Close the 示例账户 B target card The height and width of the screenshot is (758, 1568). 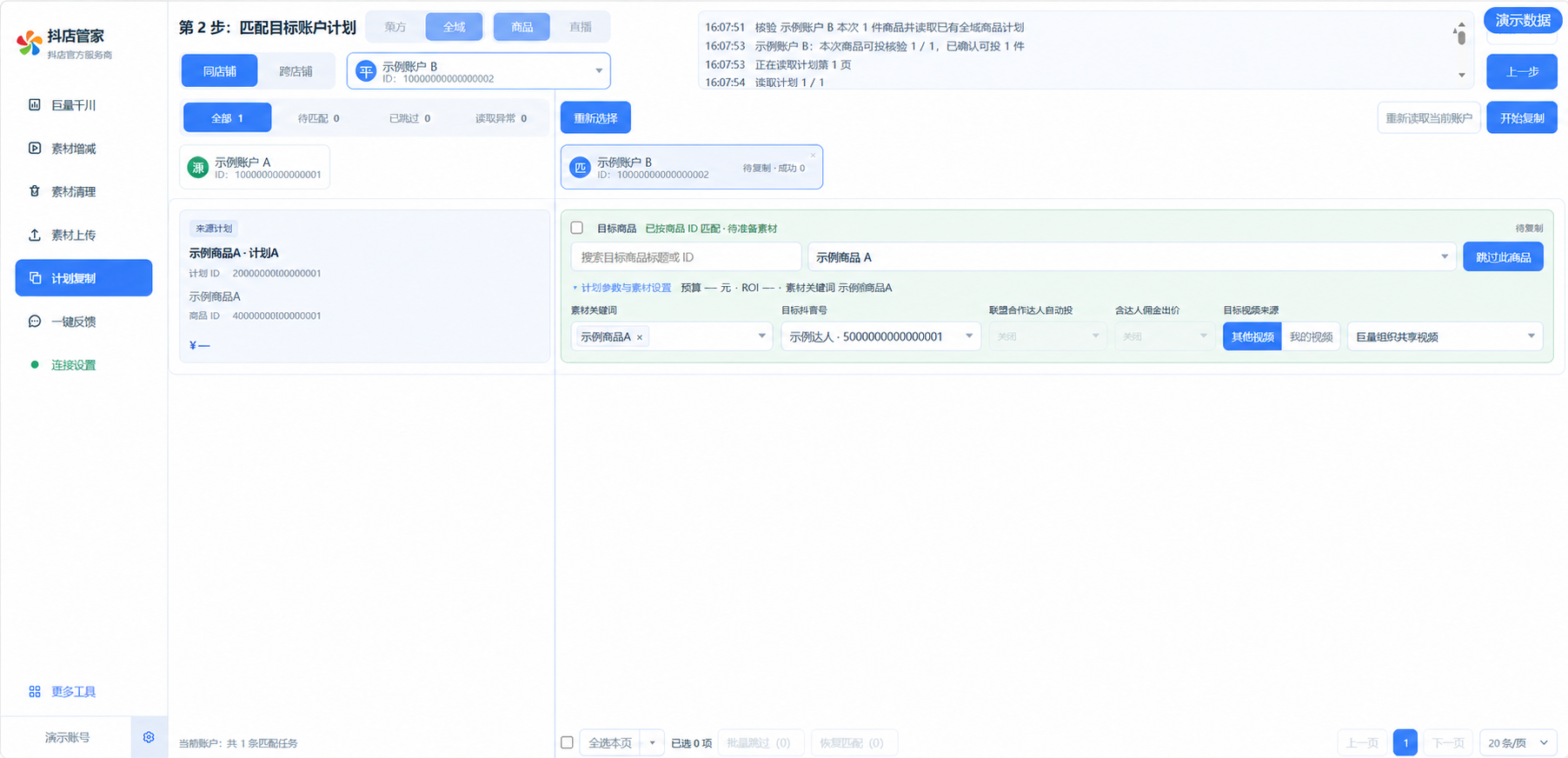click(x=814, y=155)
